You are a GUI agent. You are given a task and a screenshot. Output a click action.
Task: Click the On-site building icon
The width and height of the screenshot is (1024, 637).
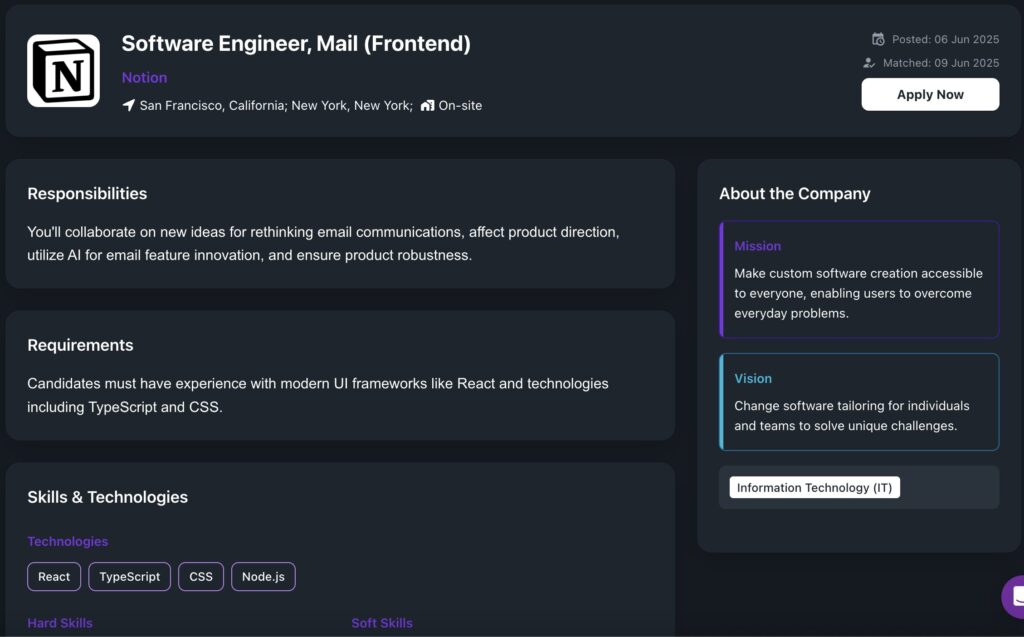click(x=427, y=105)
